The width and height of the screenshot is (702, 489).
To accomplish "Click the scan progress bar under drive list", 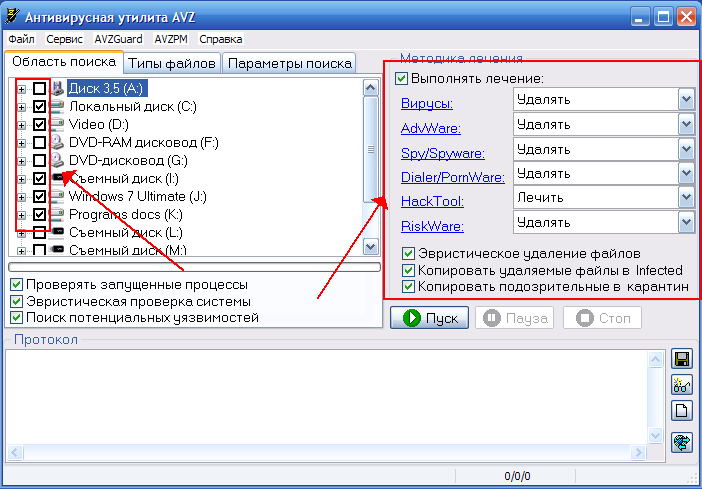I will click(194, 267).
